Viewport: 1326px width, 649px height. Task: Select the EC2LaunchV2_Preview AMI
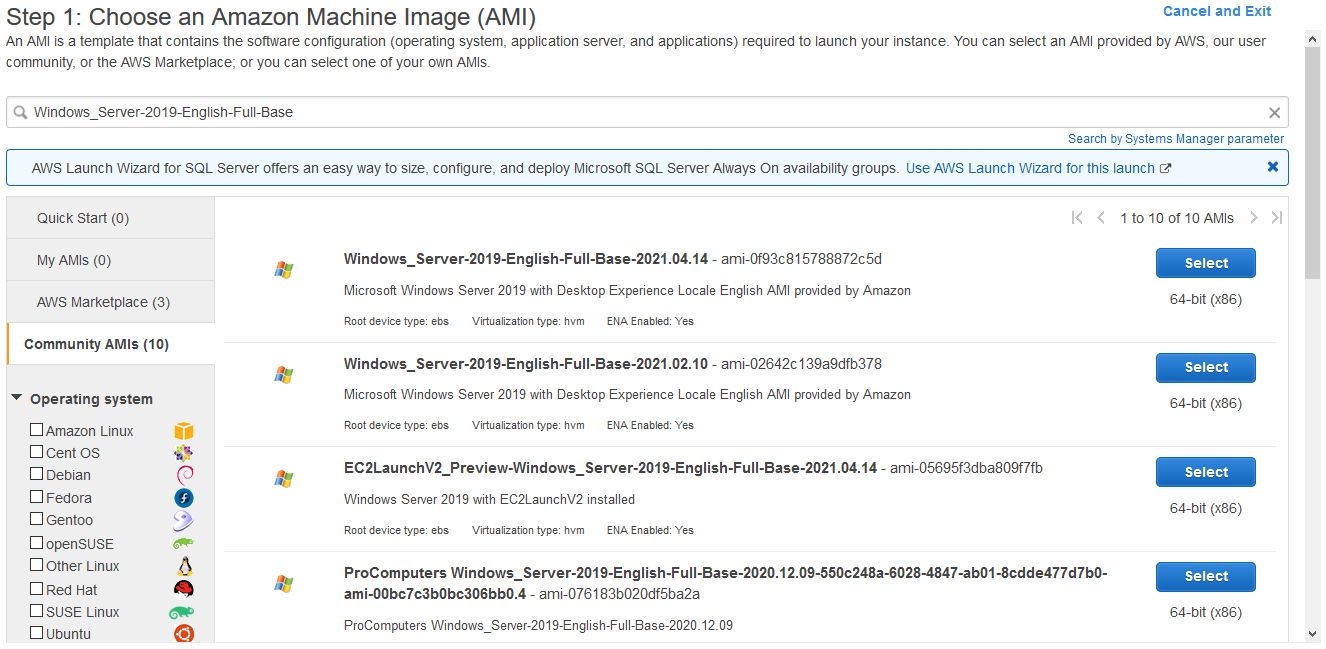pyautogui.click(x=1206, y=472)
